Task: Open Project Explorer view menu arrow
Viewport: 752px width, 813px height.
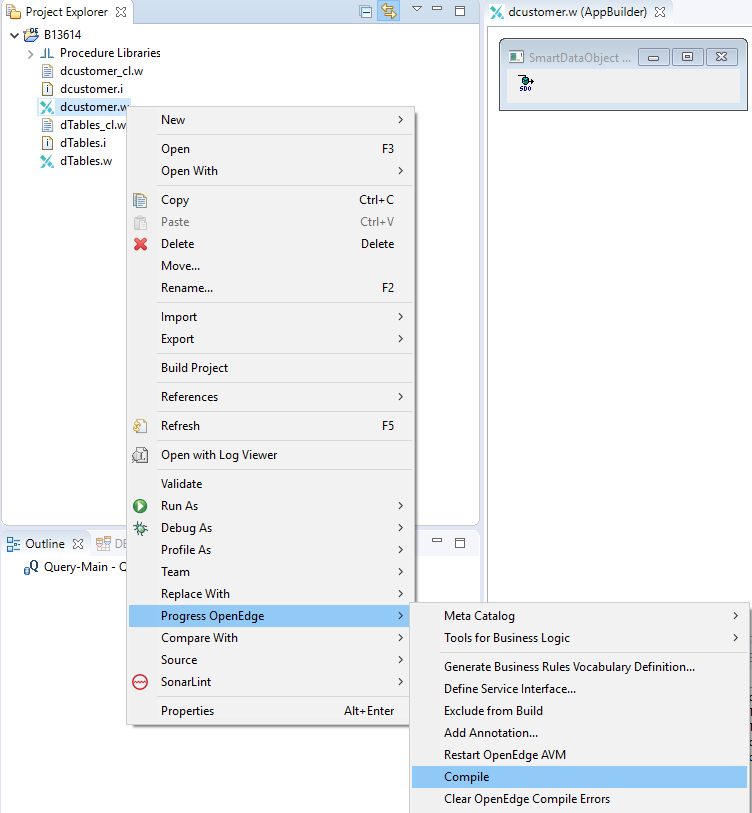Action: [x=416, y=9]
